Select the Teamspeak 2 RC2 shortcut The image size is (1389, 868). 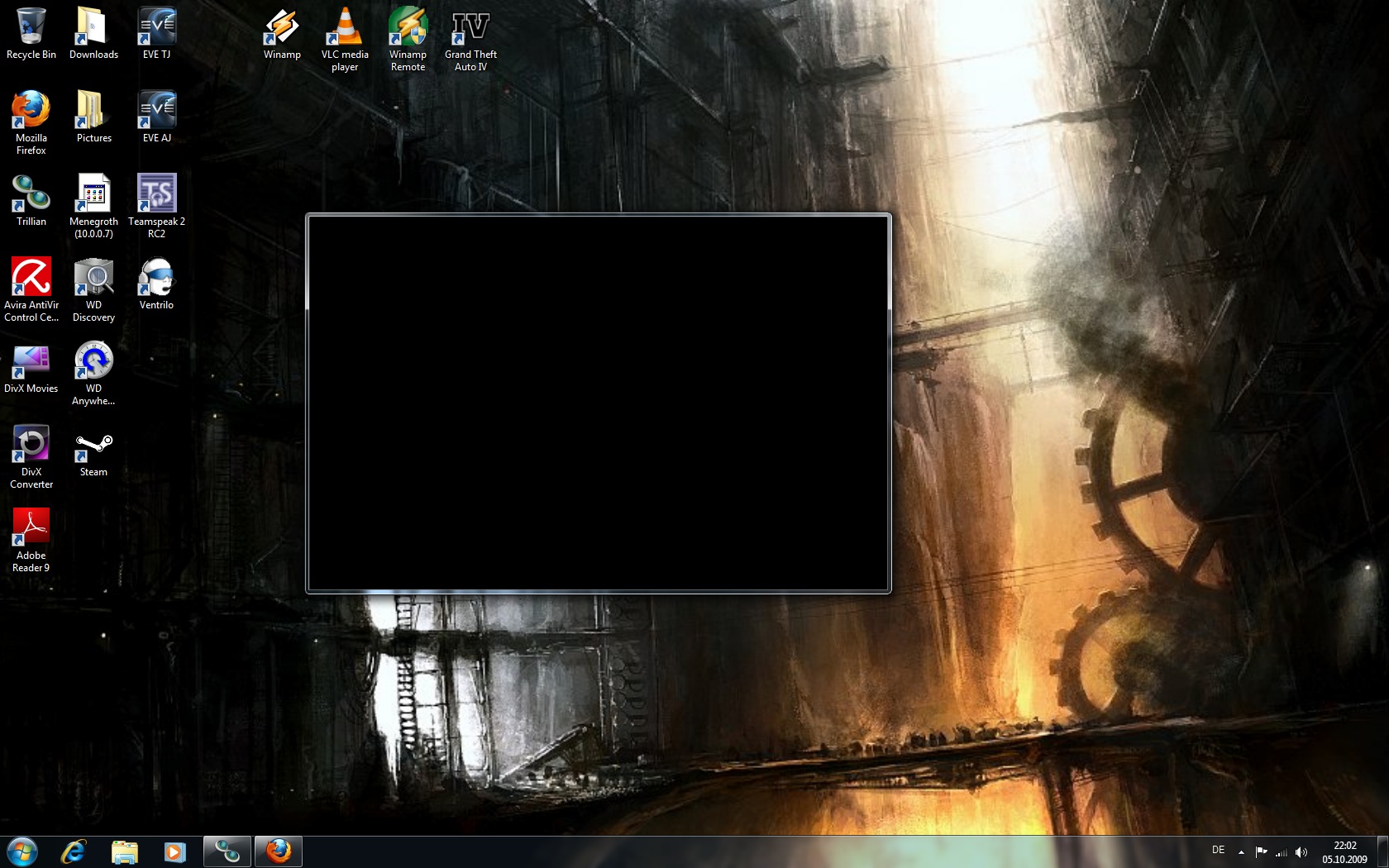(x=156, y=207)
